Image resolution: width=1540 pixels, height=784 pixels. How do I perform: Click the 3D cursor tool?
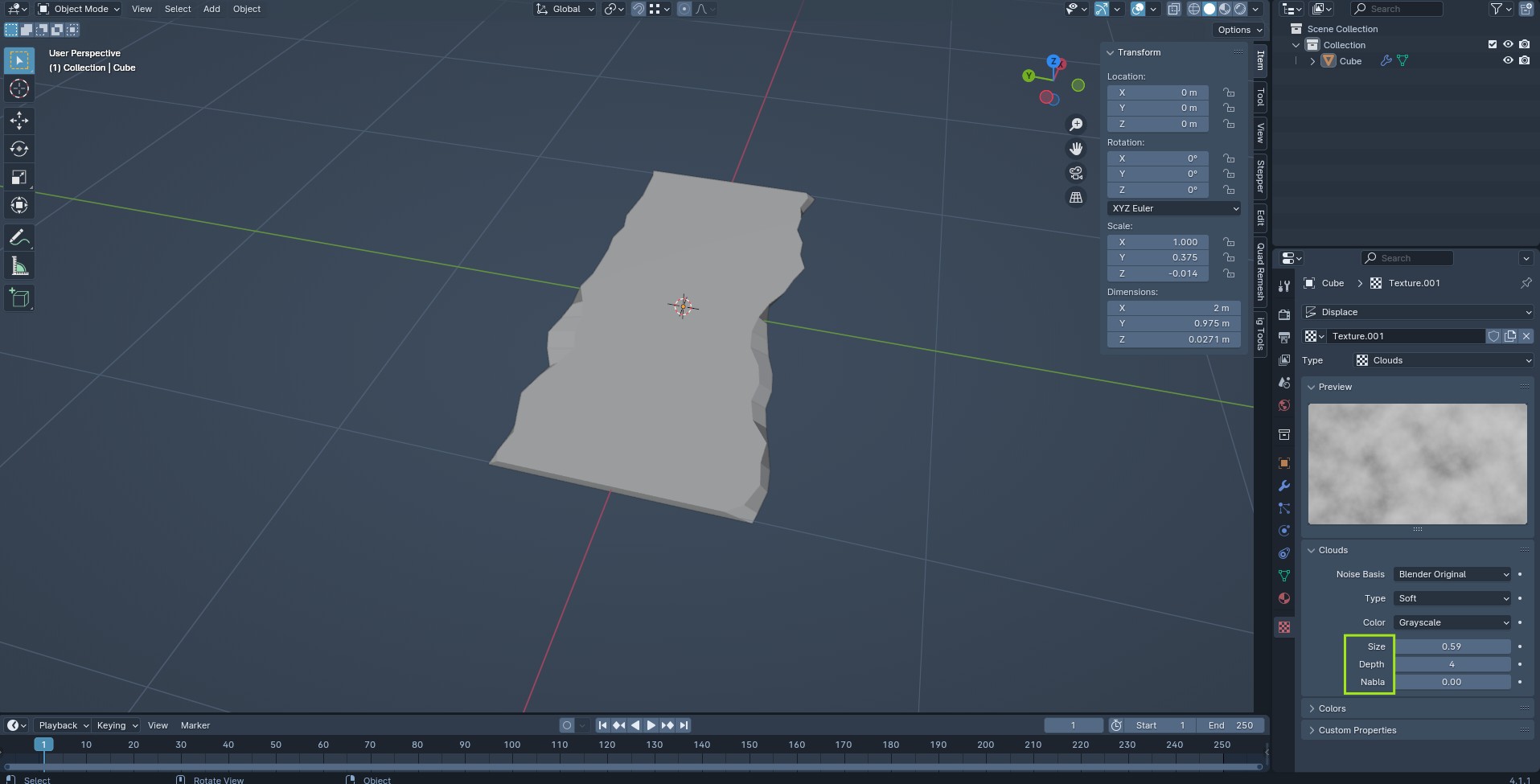coord(19,89)
